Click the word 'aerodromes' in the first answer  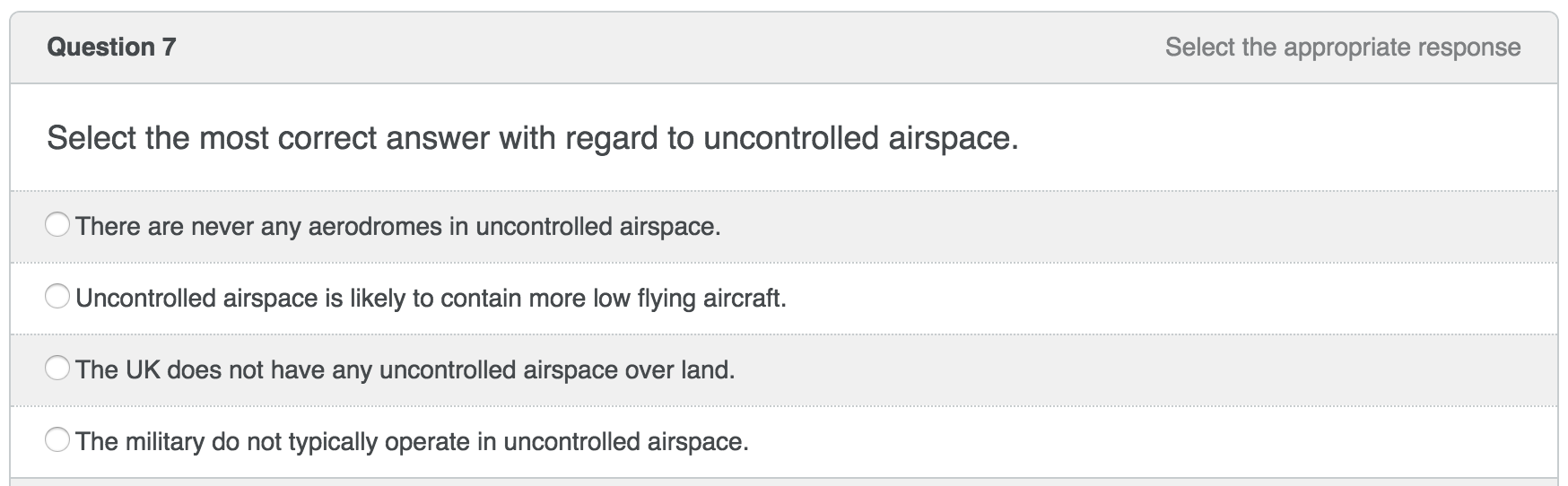374,226
